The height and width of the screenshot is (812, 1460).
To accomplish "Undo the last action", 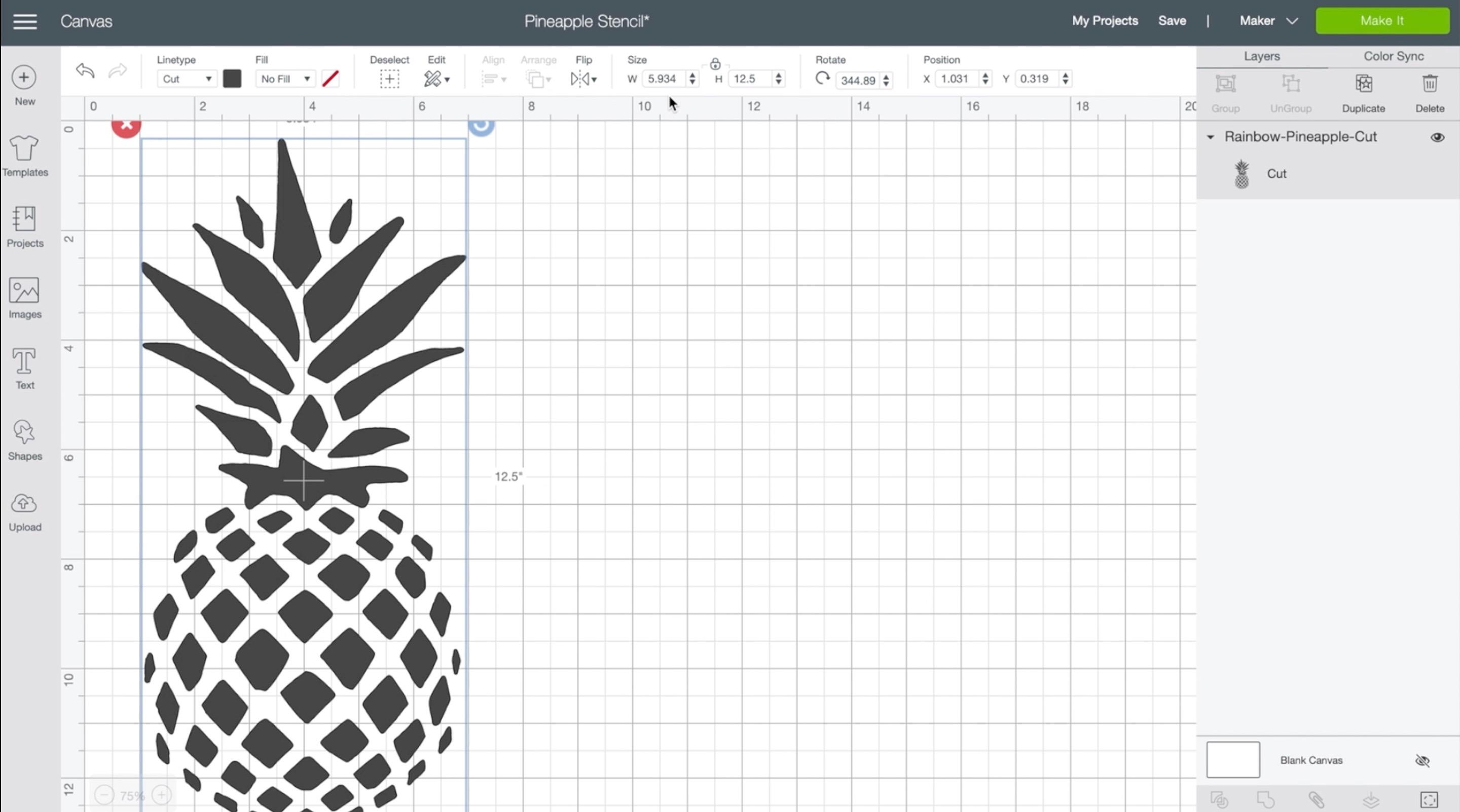I will coord(85,71).
